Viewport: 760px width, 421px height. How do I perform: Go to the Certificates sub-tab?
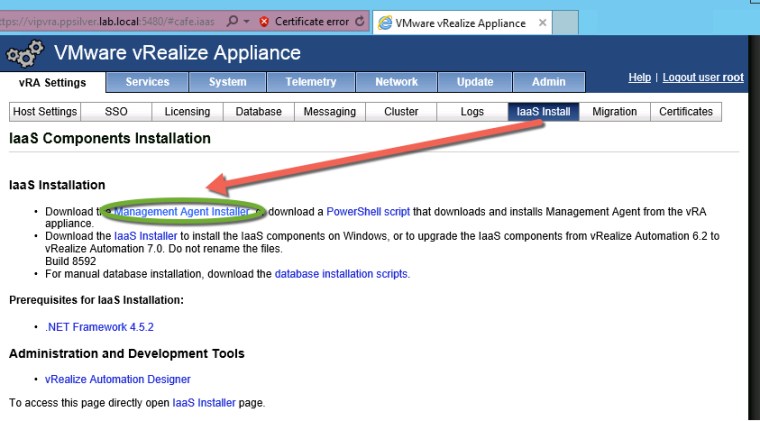click(686, 111)
